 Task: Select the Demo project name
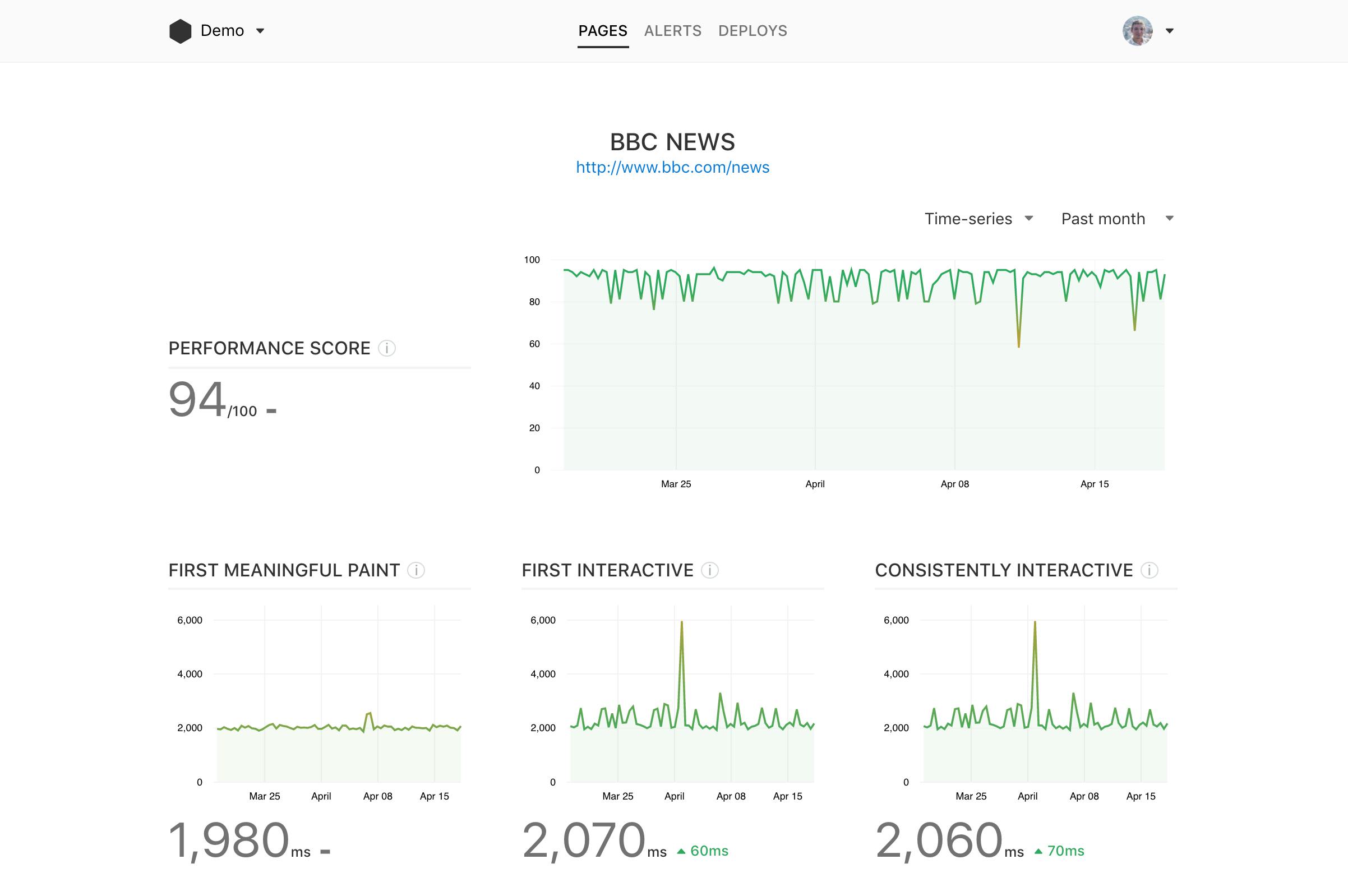coord(222,31)
